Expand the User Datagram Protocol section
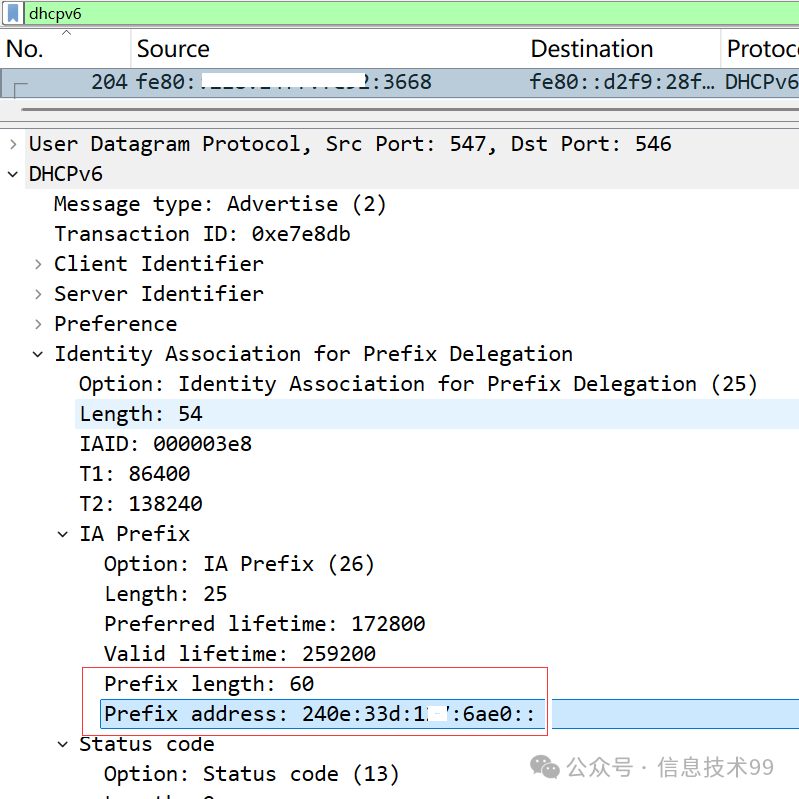Image resolution: width=799 pixels, height=799 pixels. click(x=13, y=144)
